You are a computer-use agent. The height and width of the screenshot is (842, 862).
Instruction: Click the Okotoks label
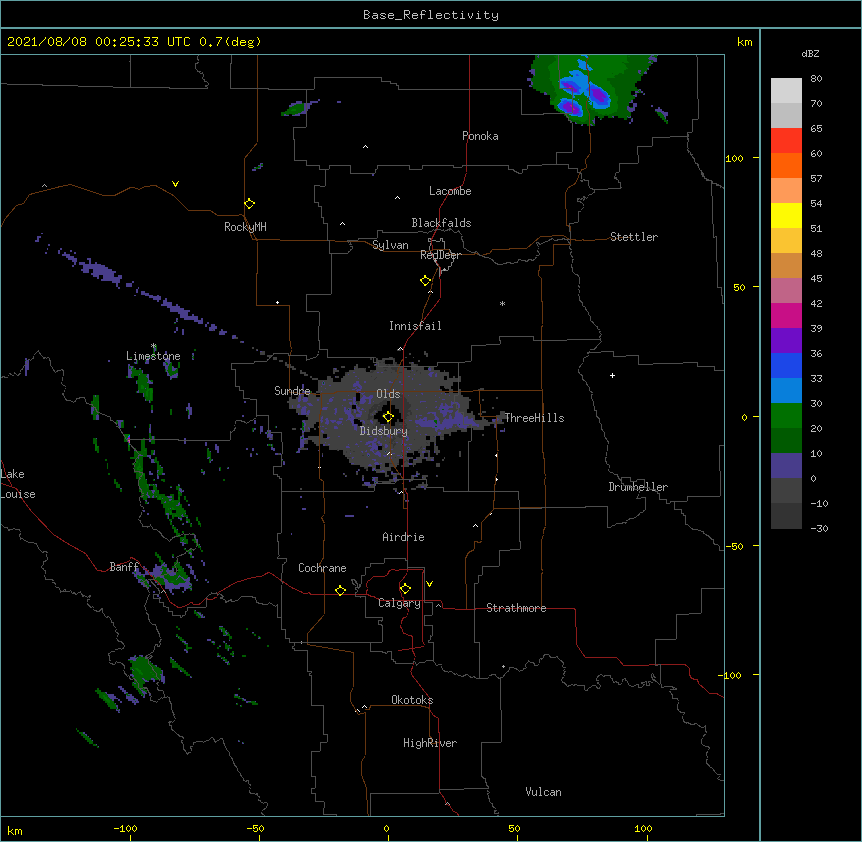[412, 700]
